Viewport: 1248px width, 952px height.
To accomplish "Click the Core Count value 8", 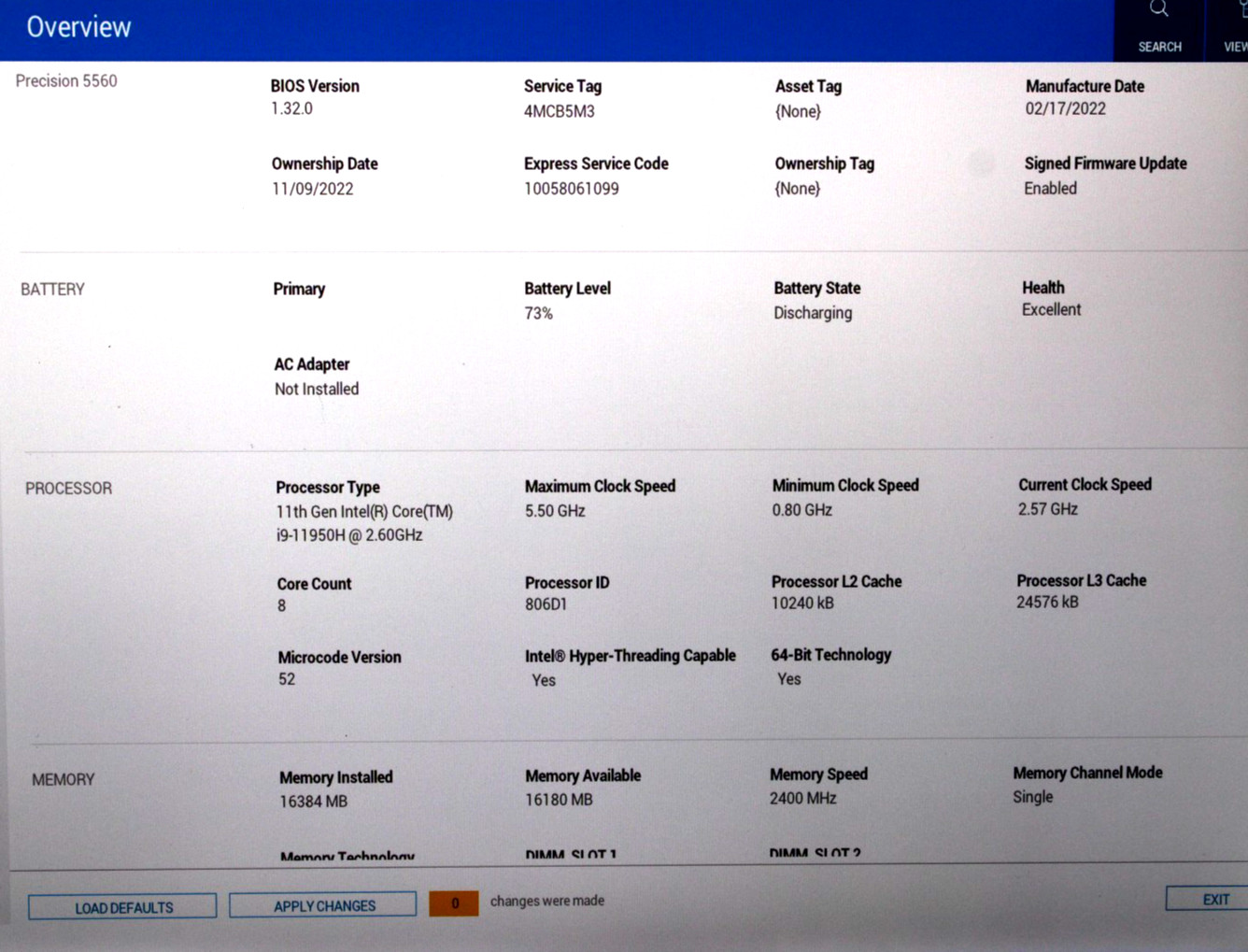I will click(281, 605).
